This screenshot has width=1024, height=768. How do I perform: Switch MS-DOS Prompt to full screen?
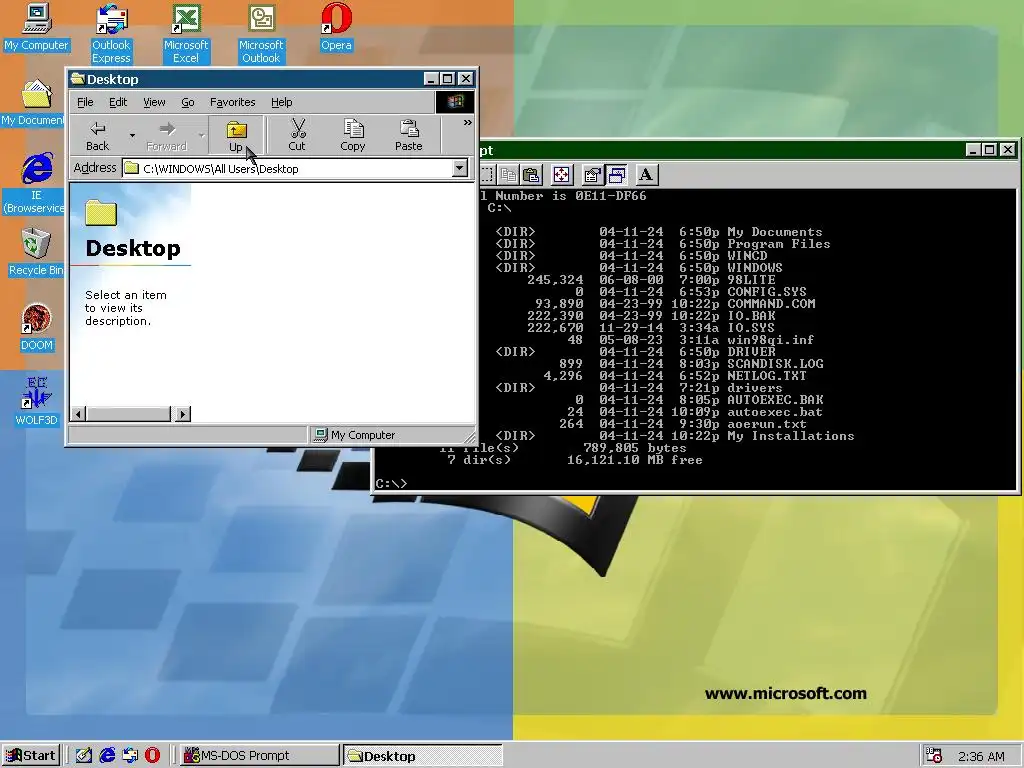click(x=562, y=175)
